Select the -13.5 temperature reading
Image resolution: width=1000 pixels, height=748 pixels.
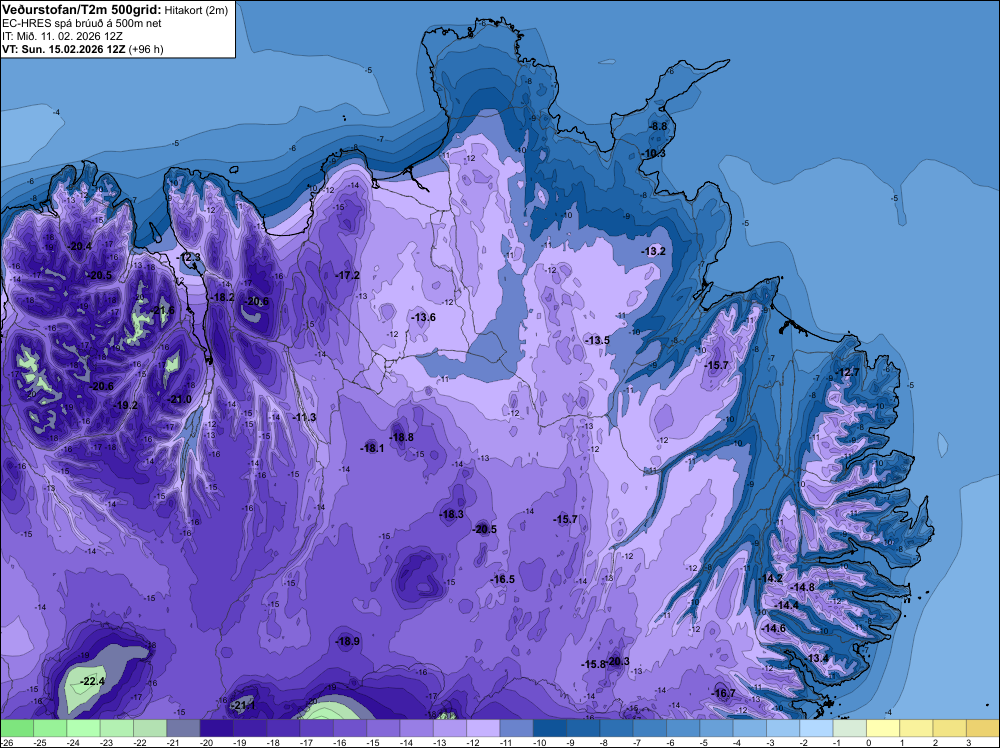pyautogui.click(x=598, y=341)
